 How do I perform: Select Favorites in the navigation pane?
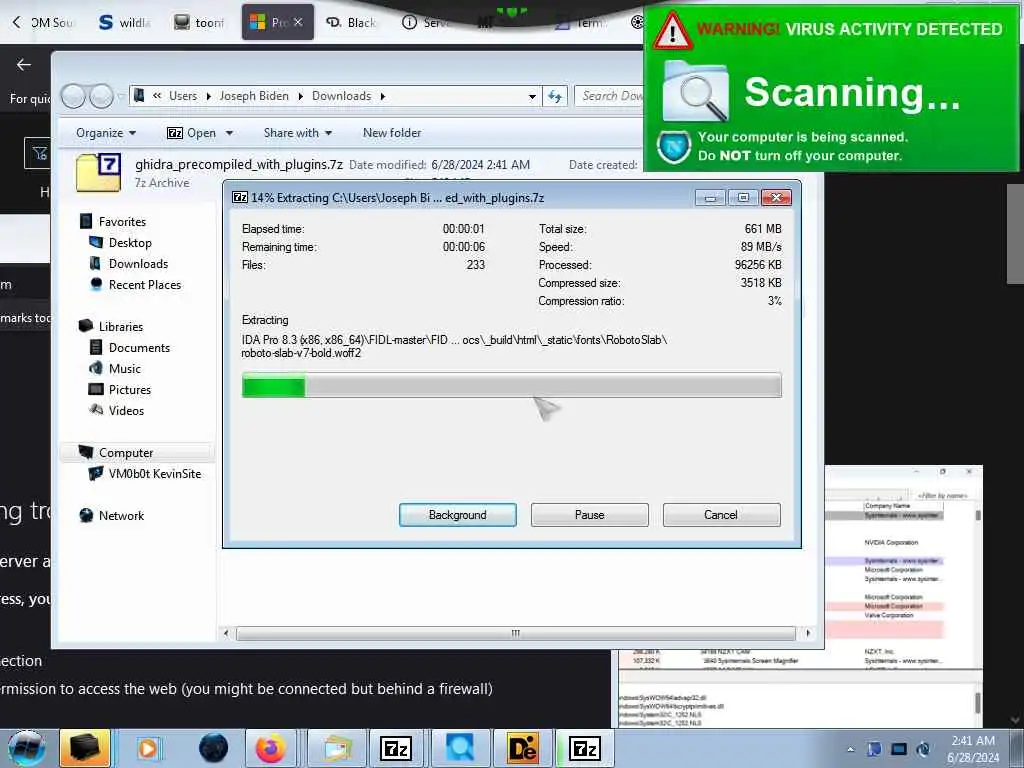[x=122, y=221]
